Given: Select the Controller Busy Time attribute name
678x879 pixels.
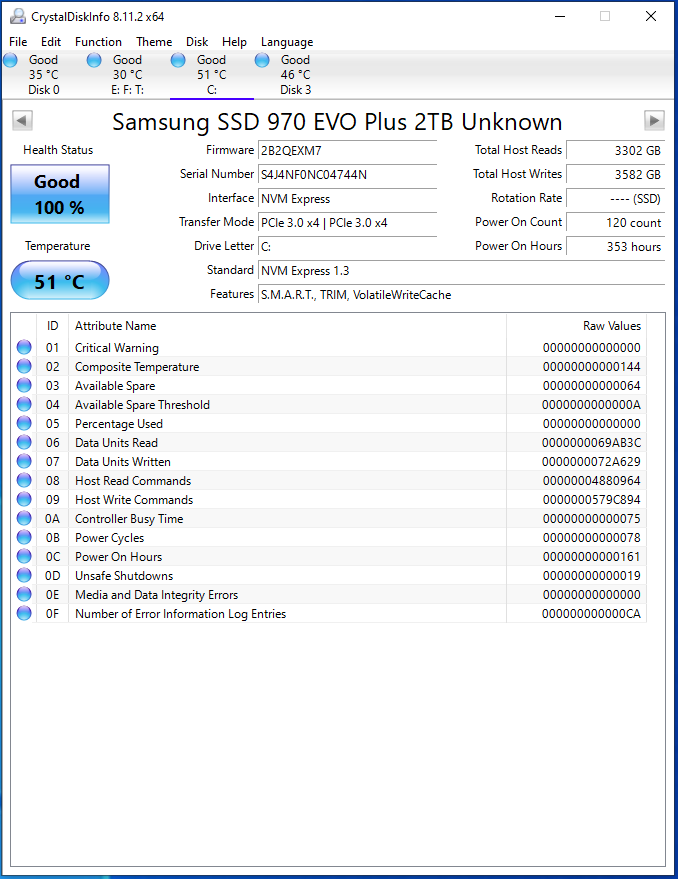Looking at the screenshot, I should click(129, 519).
